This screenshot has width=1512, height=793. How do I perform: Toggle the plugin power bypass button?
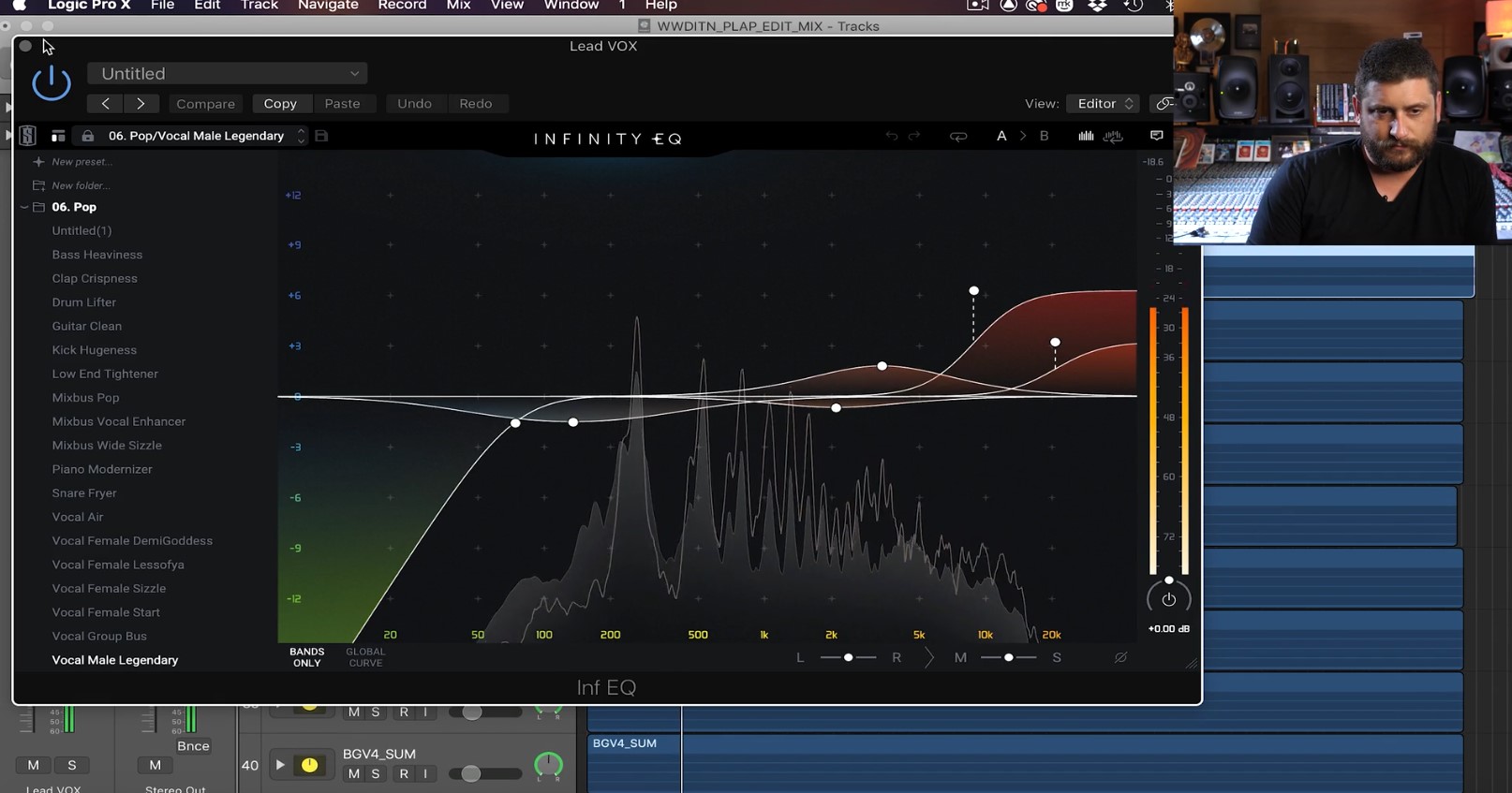[x=51, y=83]
